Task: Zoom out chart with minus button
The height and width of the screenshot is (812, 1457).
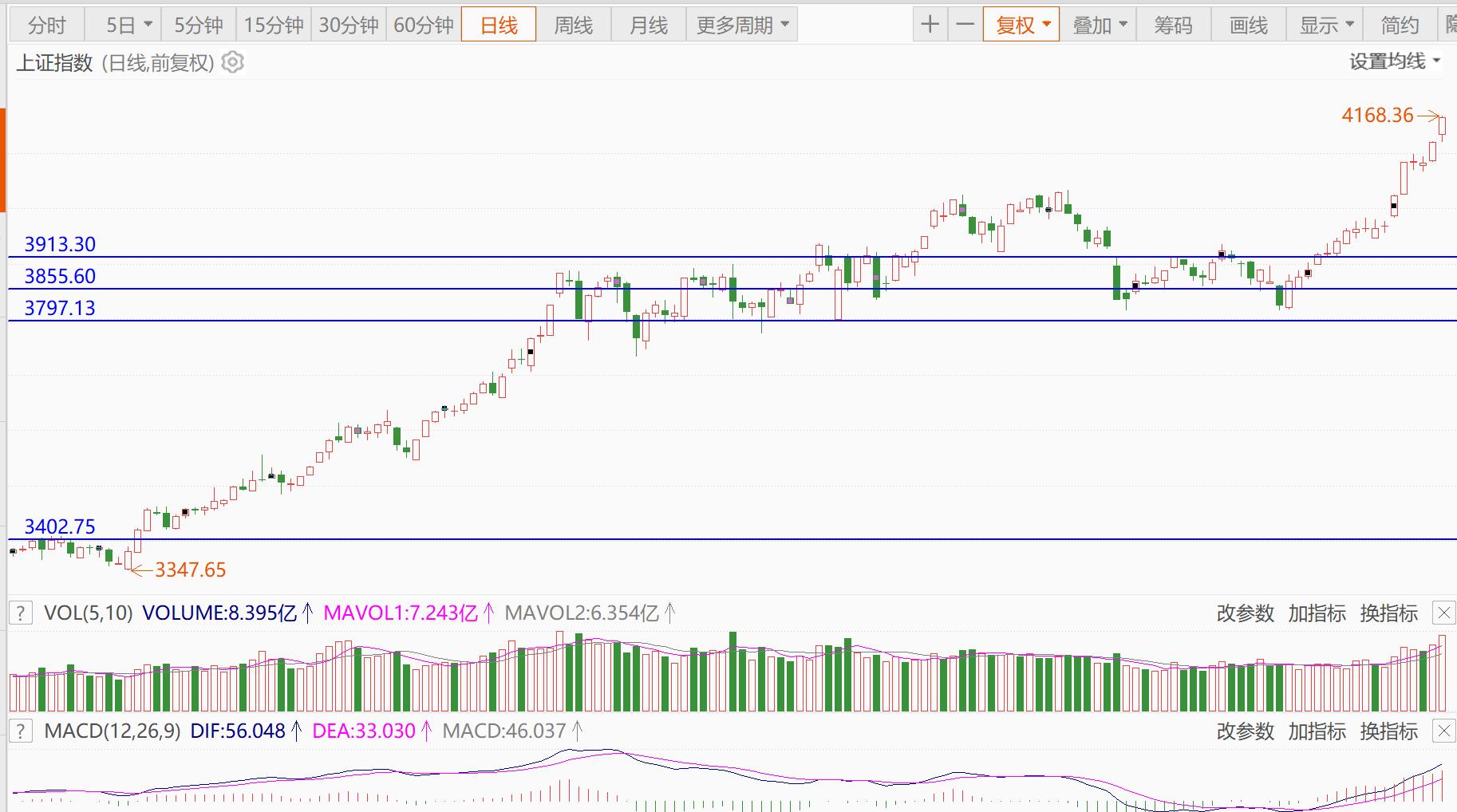Action: (965, 25)
